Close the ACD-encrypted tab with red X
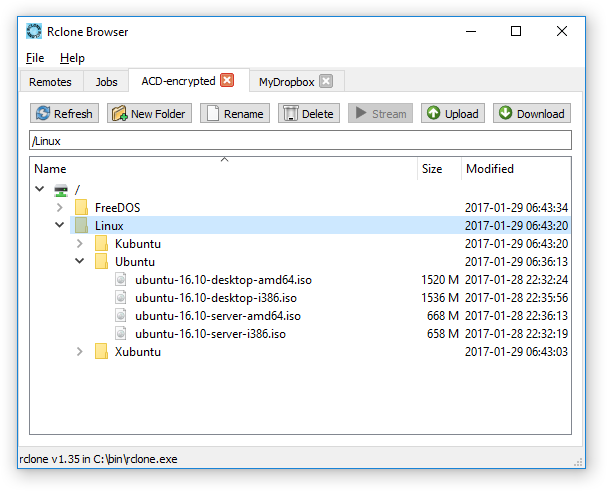Image resolution: width=607 pixels, height=491 pixels. pos(227,80)
